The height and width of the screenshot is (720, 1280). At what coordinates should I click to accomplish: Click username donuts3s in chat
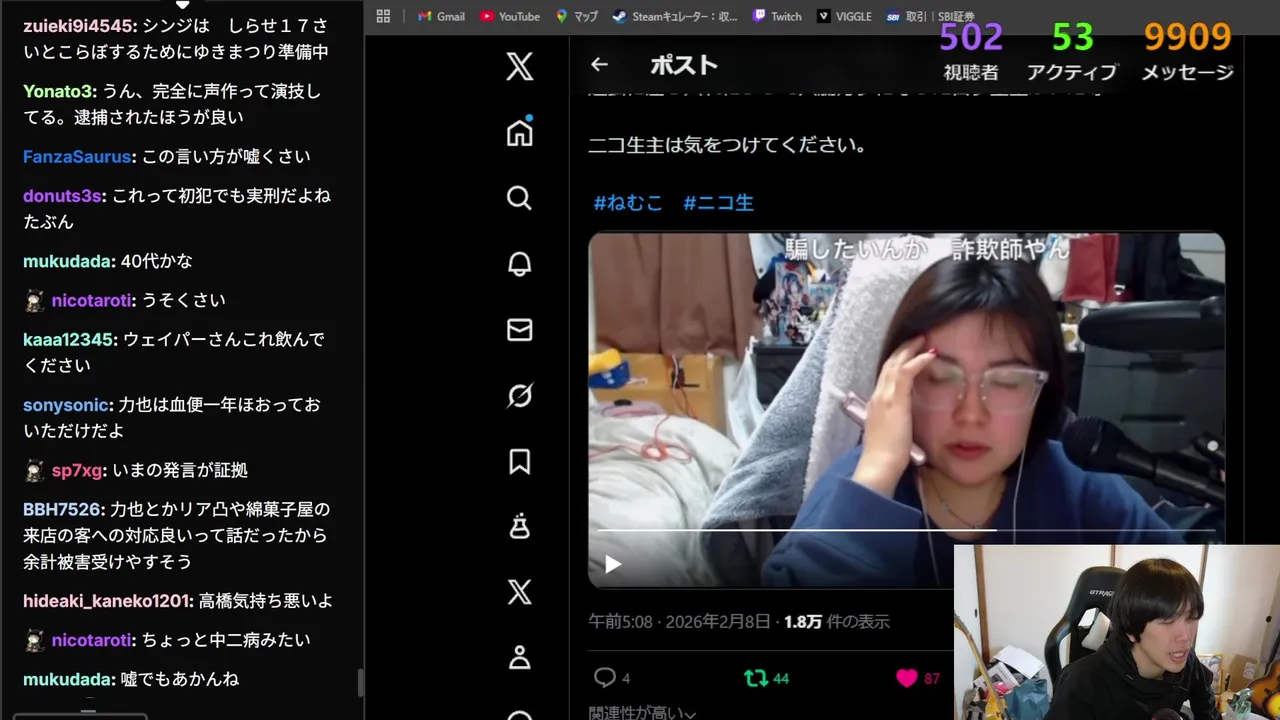(62, 195)
